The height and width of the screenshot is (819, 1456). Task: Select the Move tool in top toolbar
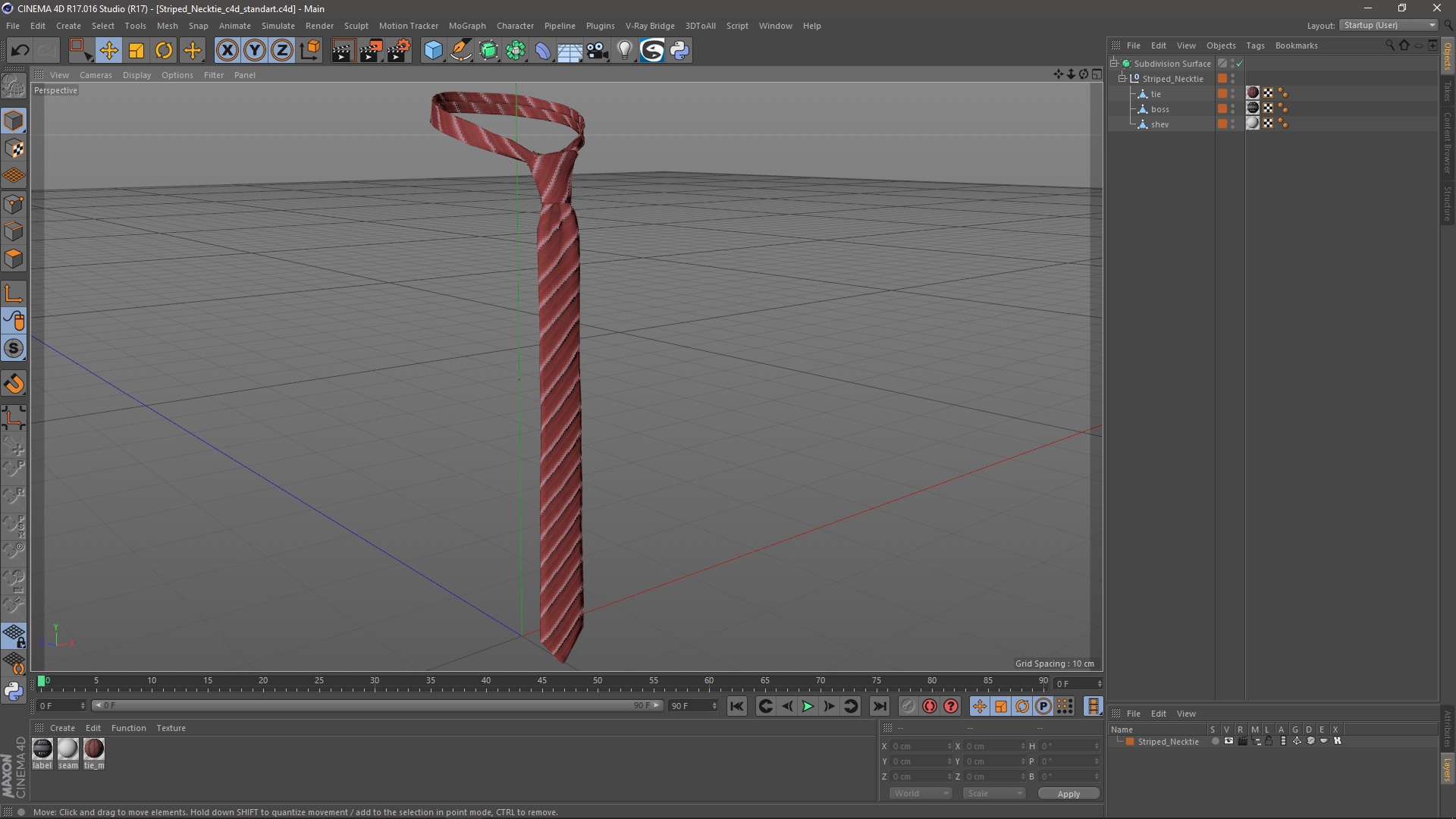click(108, 51)
